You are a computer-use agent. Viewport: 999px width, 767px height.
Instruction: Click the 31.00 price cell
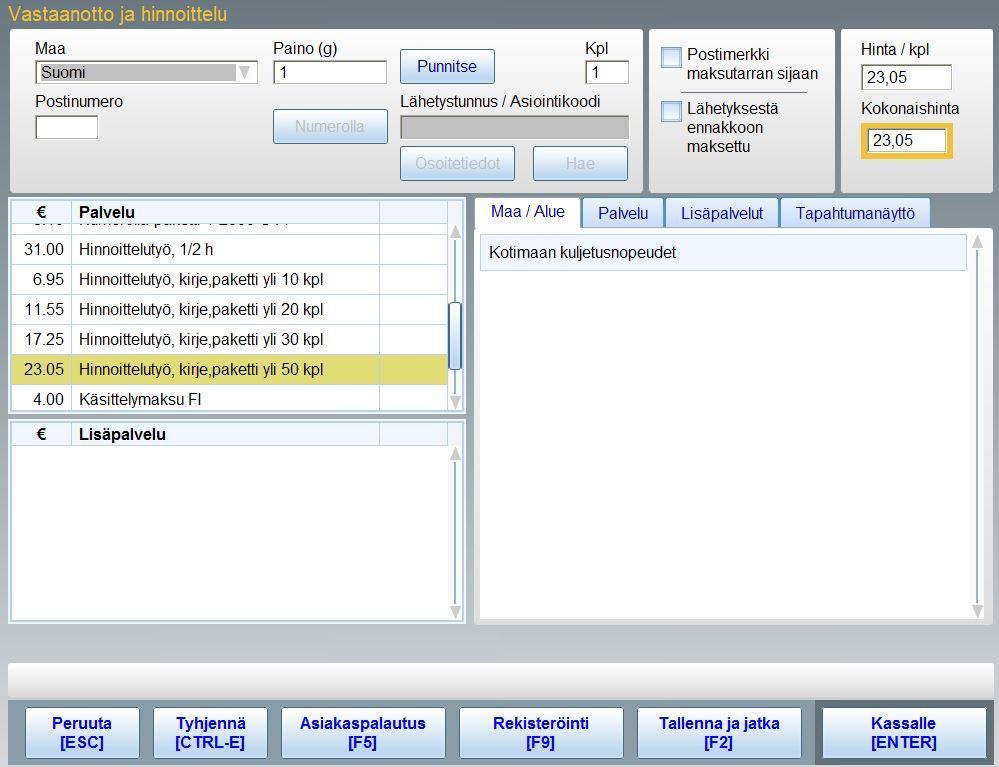click(44, 250)
